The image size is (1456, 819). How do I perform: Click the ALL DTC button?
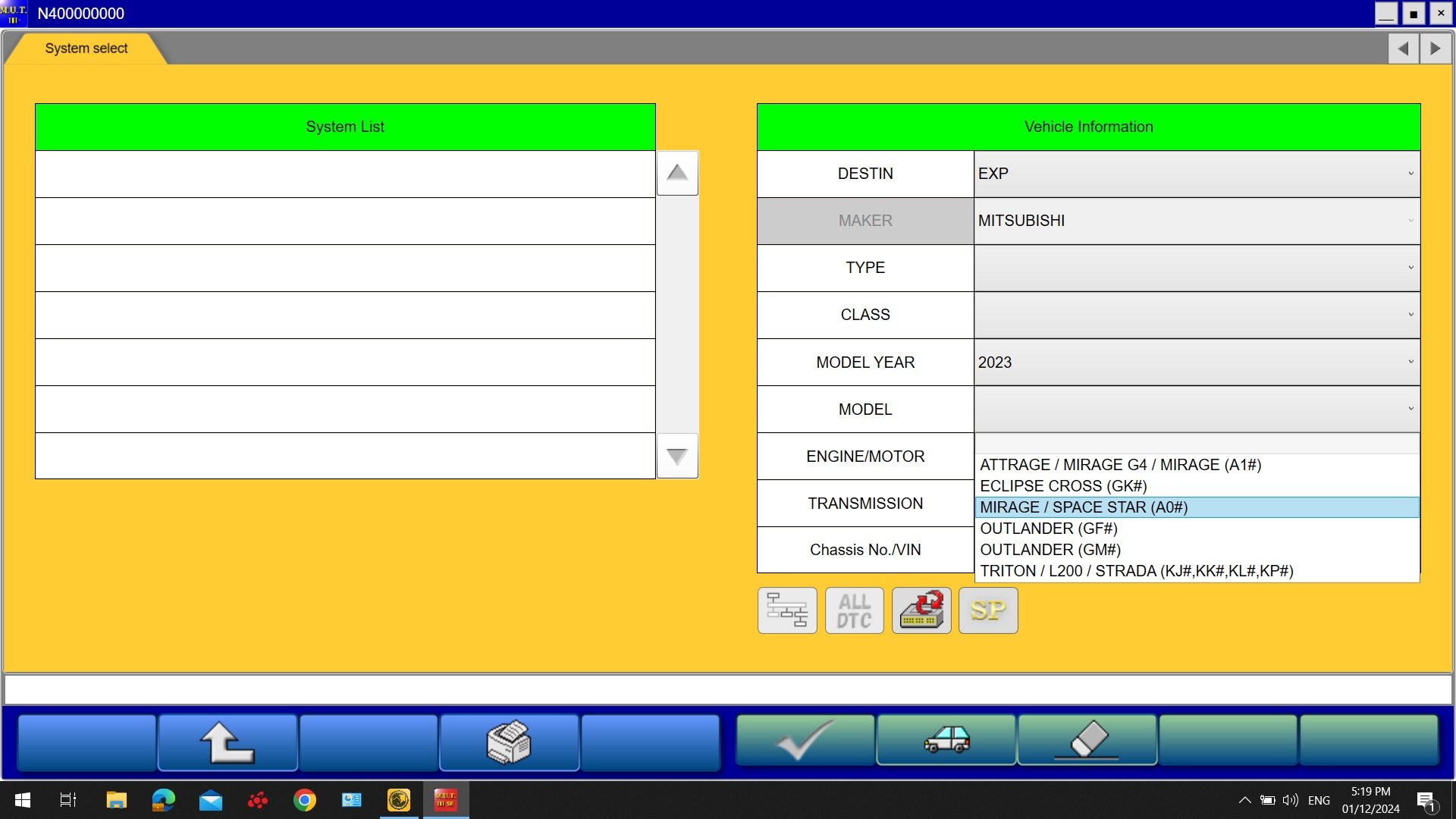(x=854, y=610)
